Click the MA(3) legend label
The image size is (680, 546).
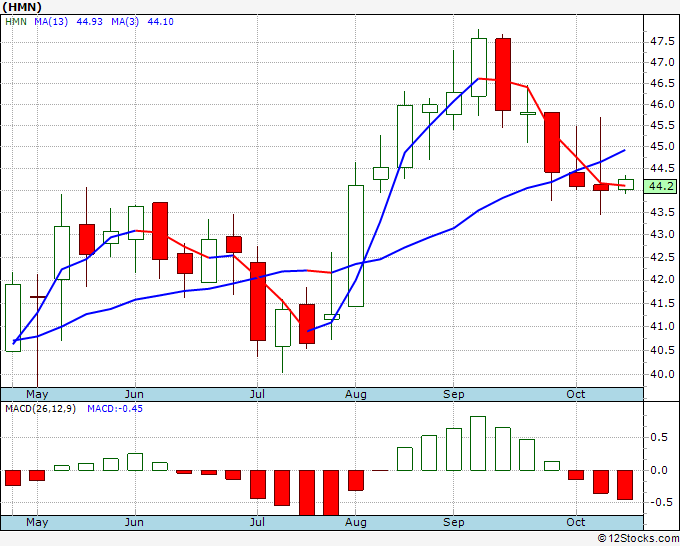[x=125, y=22]
